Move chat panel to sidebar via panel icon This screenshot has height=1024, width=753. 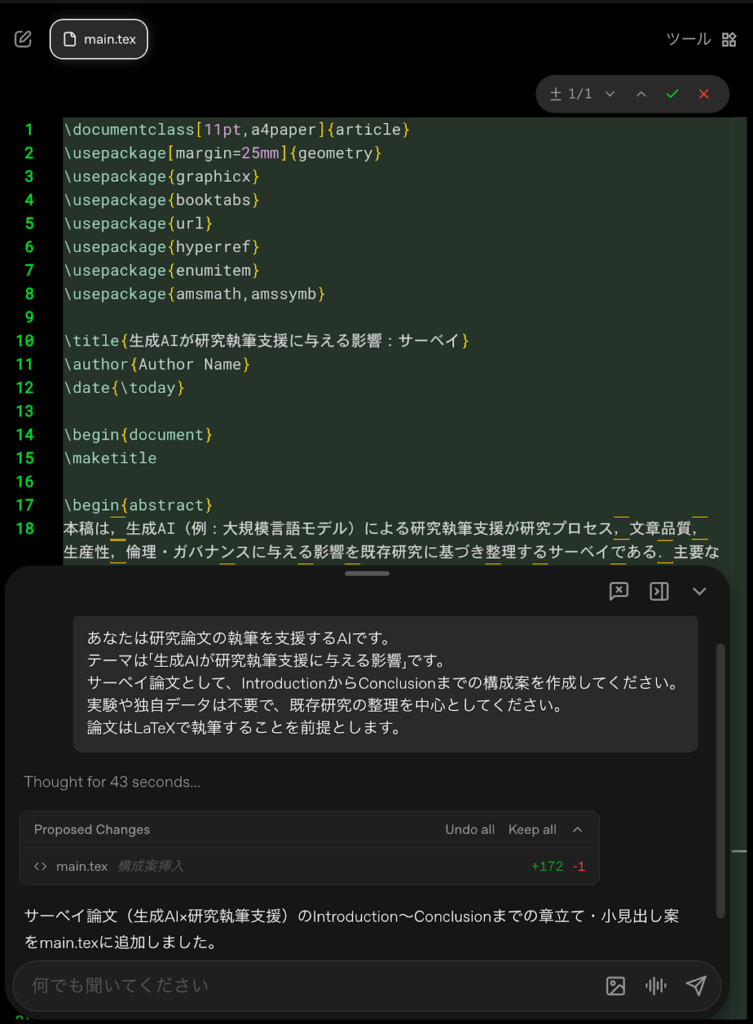point(658,591)
